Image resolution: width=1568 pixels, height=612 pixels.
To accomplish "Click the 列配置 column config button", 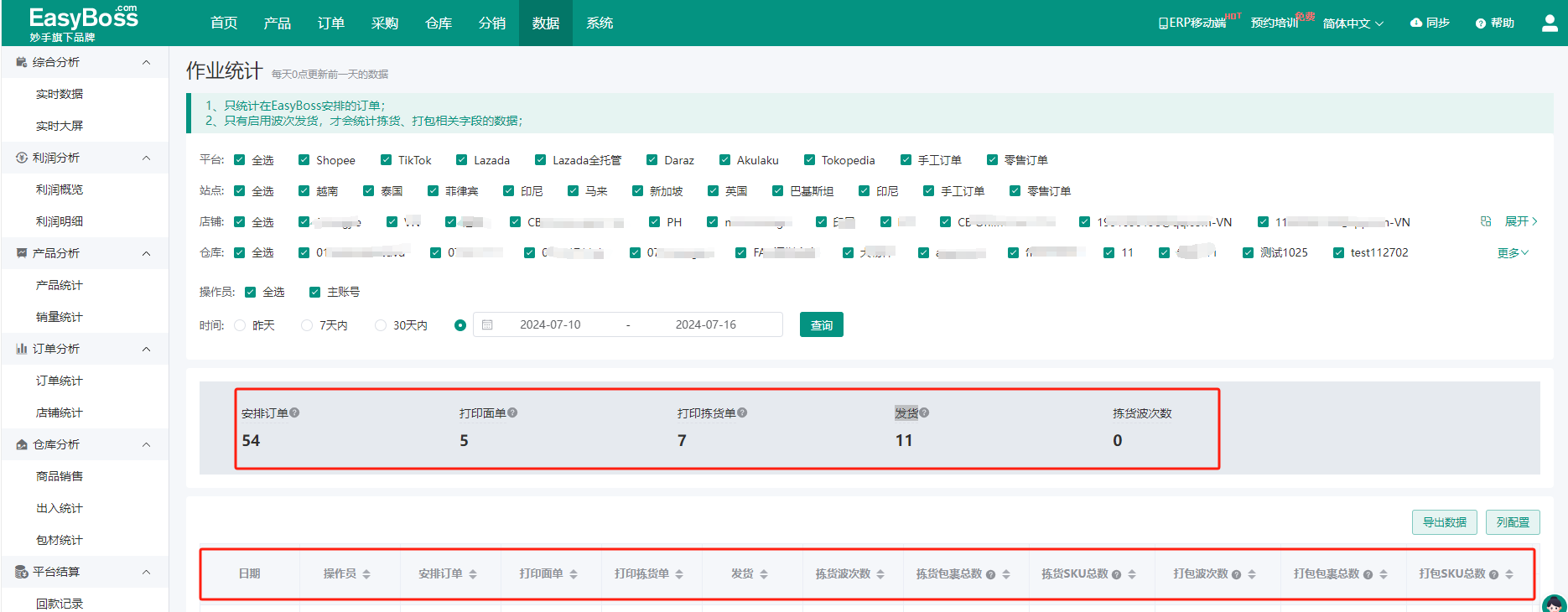I will coord(1513,522).
